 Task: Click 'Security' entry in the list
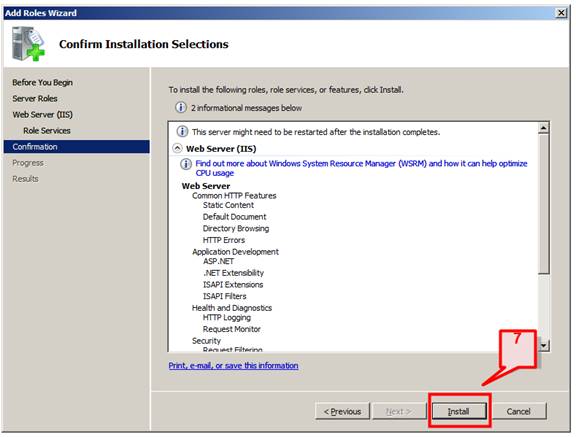[x=206, y=341]
